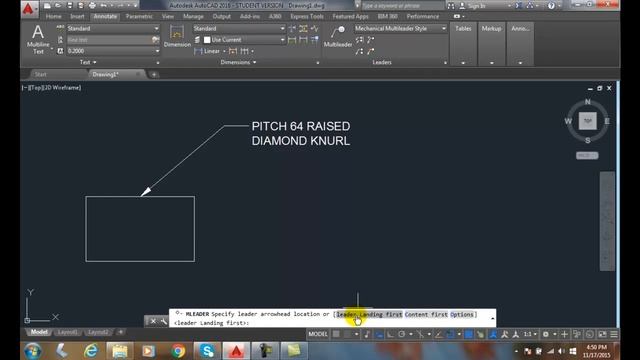Open the Home ribbon tab
The height and width of the screenshot is (360, 640).
click(53, 16)
